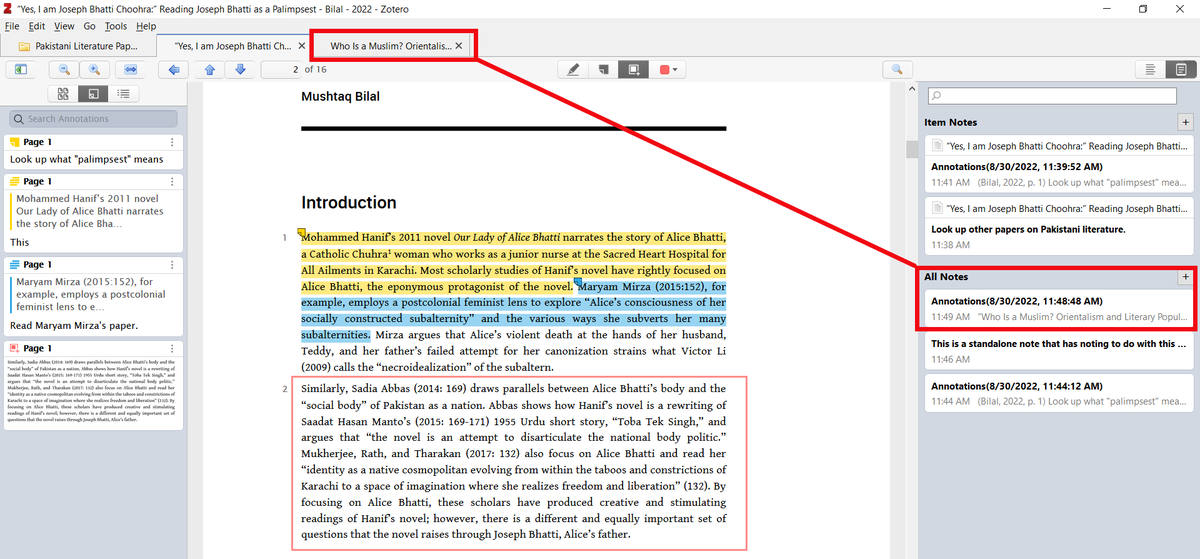Open the Go menu
1200x559 pixels.
click(x=90, y=26)
